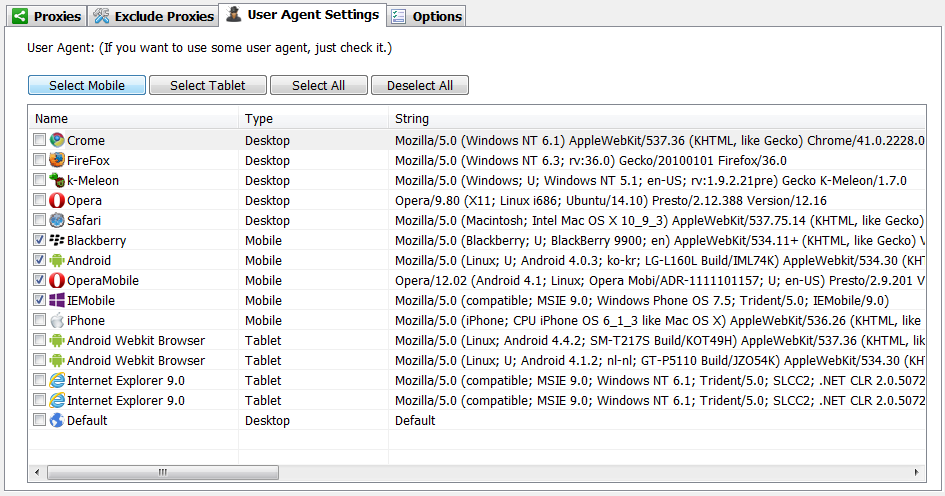Switch to the Proxies tab

(x=46, y=16)
